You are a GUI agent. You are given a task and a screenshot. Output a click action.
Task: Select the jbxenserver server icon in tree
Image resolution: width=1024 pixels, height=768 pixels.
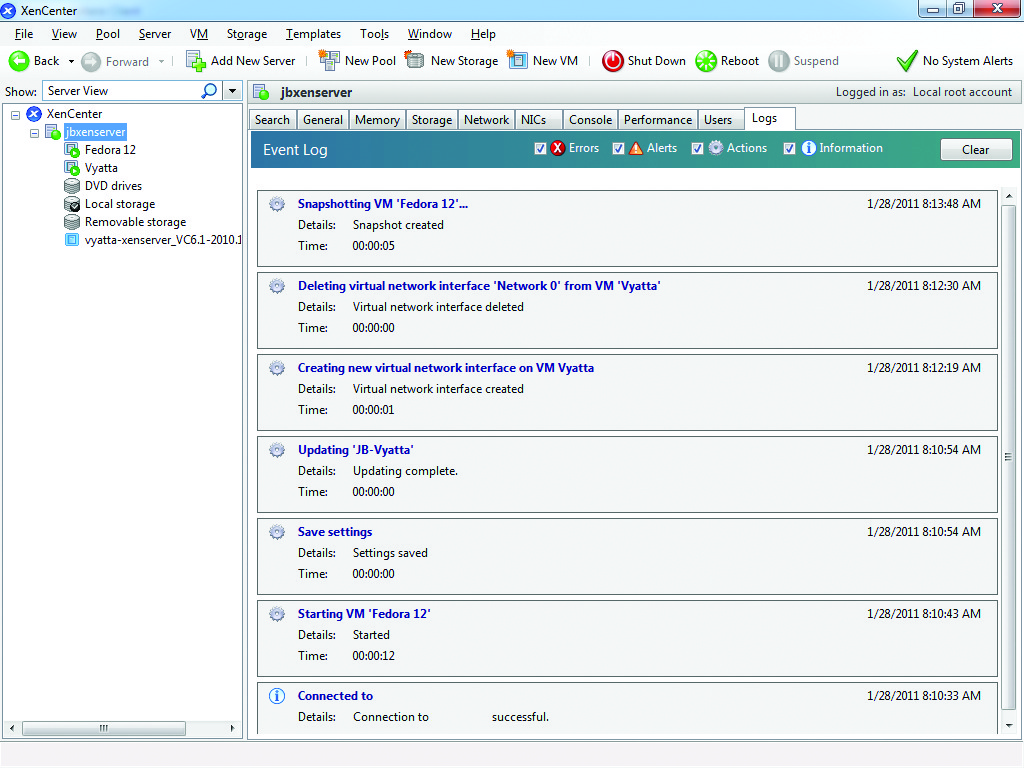pyautogui.click(x=53, y=132)
